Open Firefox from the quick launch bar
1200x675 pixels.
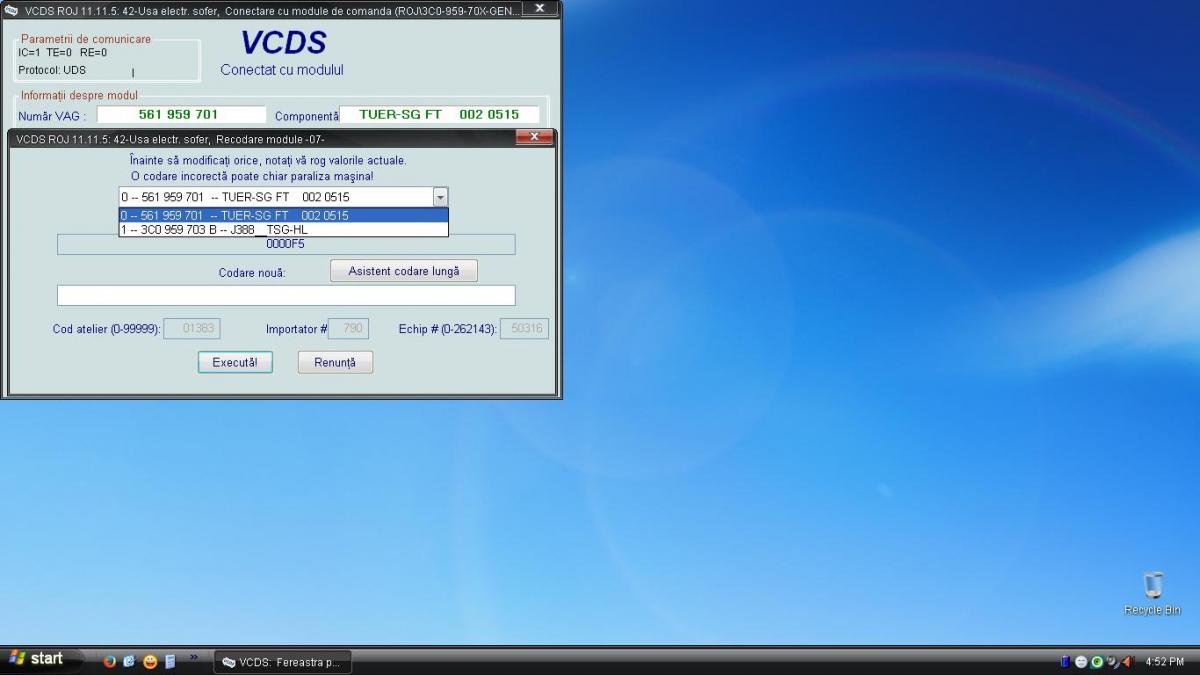[x=110, y=661]
